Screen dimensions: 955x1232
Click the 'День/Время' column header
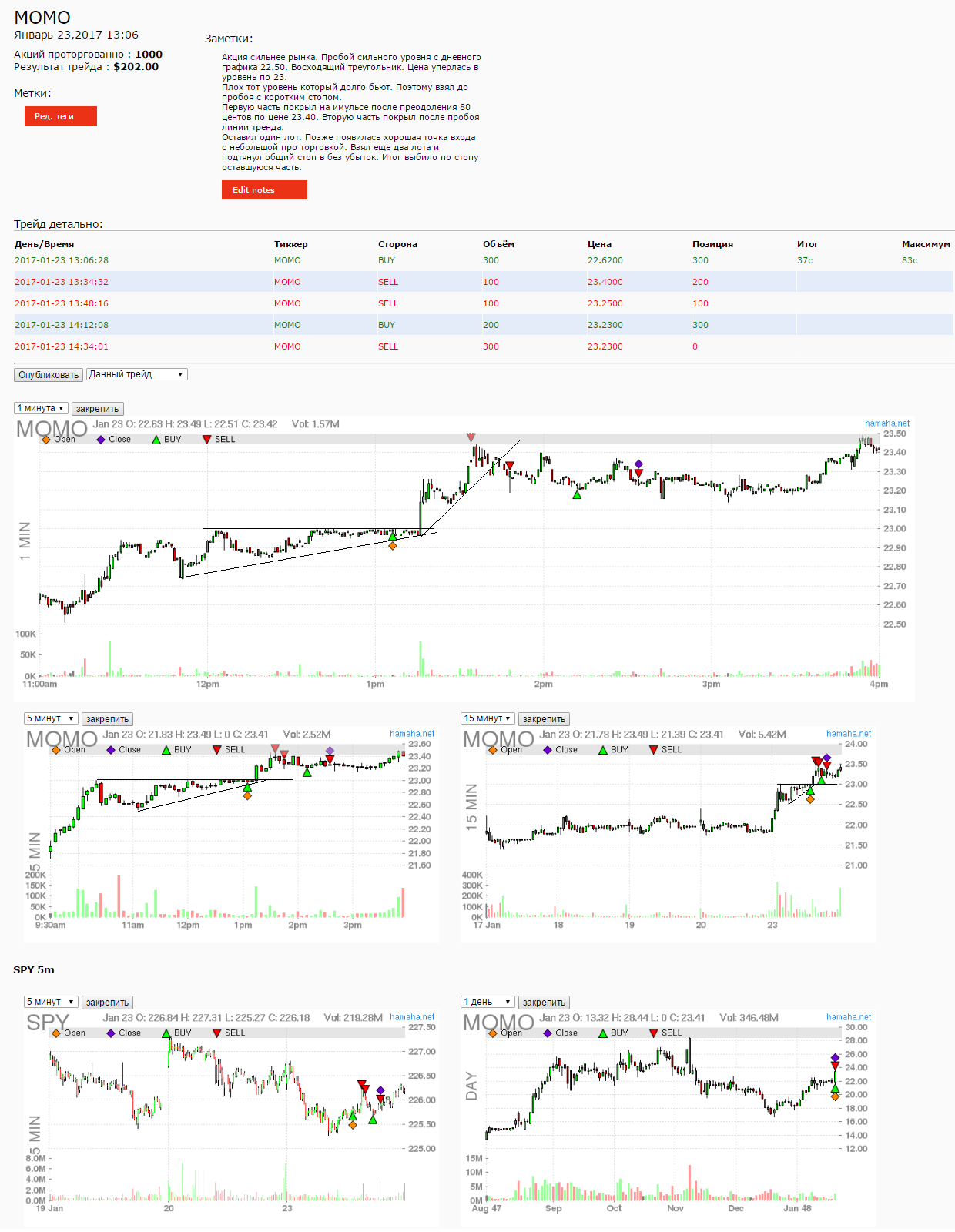point(45,244)
